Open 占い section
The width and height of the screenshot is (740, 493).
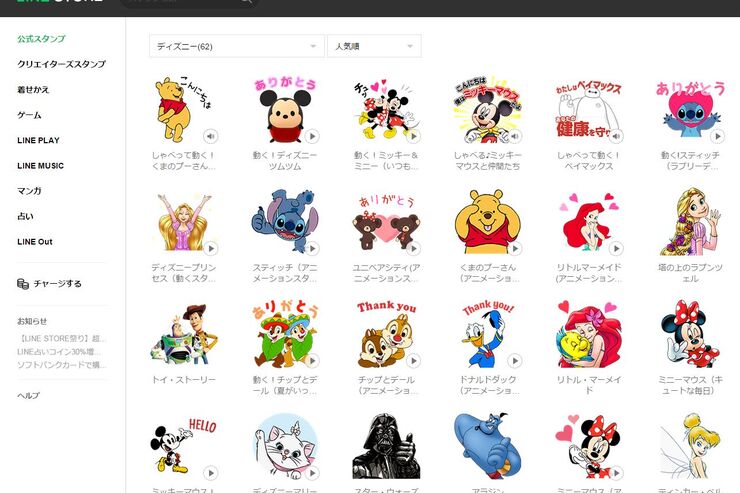tap(25, 217)
